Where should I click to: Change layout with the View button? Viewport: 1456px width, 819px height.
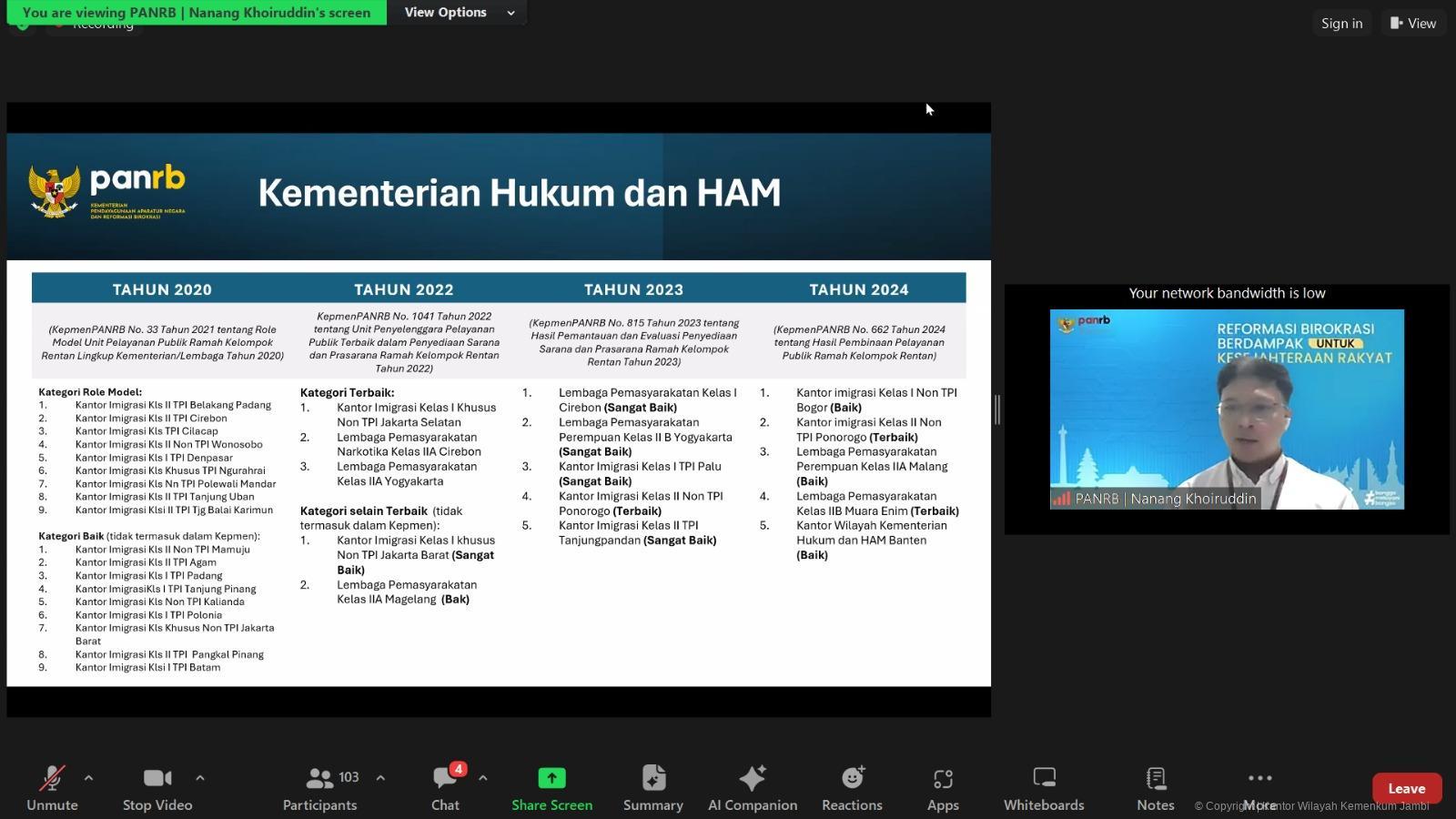point(1413,23)
